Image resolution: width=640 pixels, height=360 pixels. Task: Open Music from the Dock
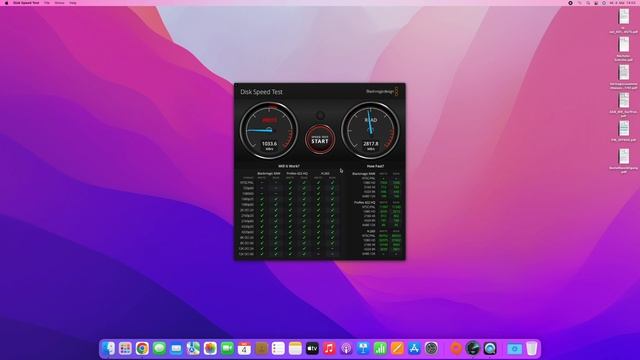tap(329, 348)
